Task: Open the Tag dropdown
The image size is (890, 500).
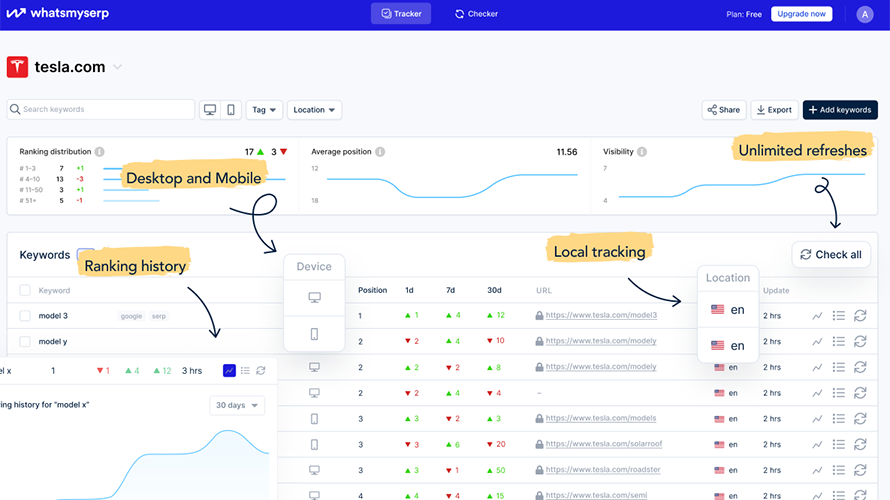Action: coord(264,110)
